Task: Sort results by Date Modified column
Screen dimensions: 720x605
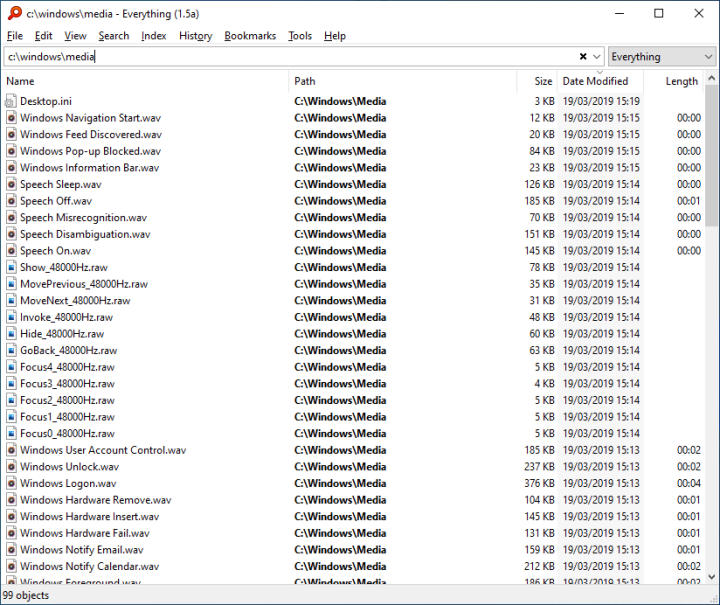Action: click(x=595, y=81)
